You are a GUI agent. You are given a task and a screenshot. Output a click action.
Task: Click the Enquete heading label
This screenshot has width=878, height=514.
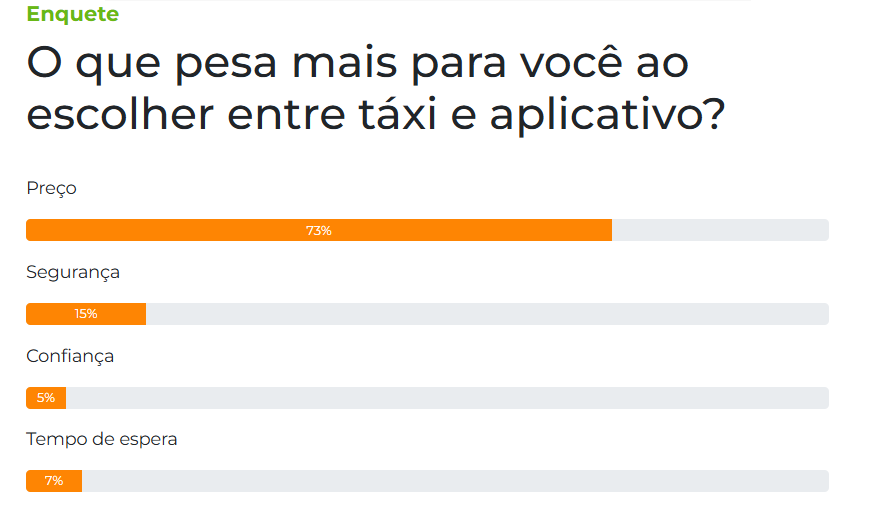[x=72, y=14]
